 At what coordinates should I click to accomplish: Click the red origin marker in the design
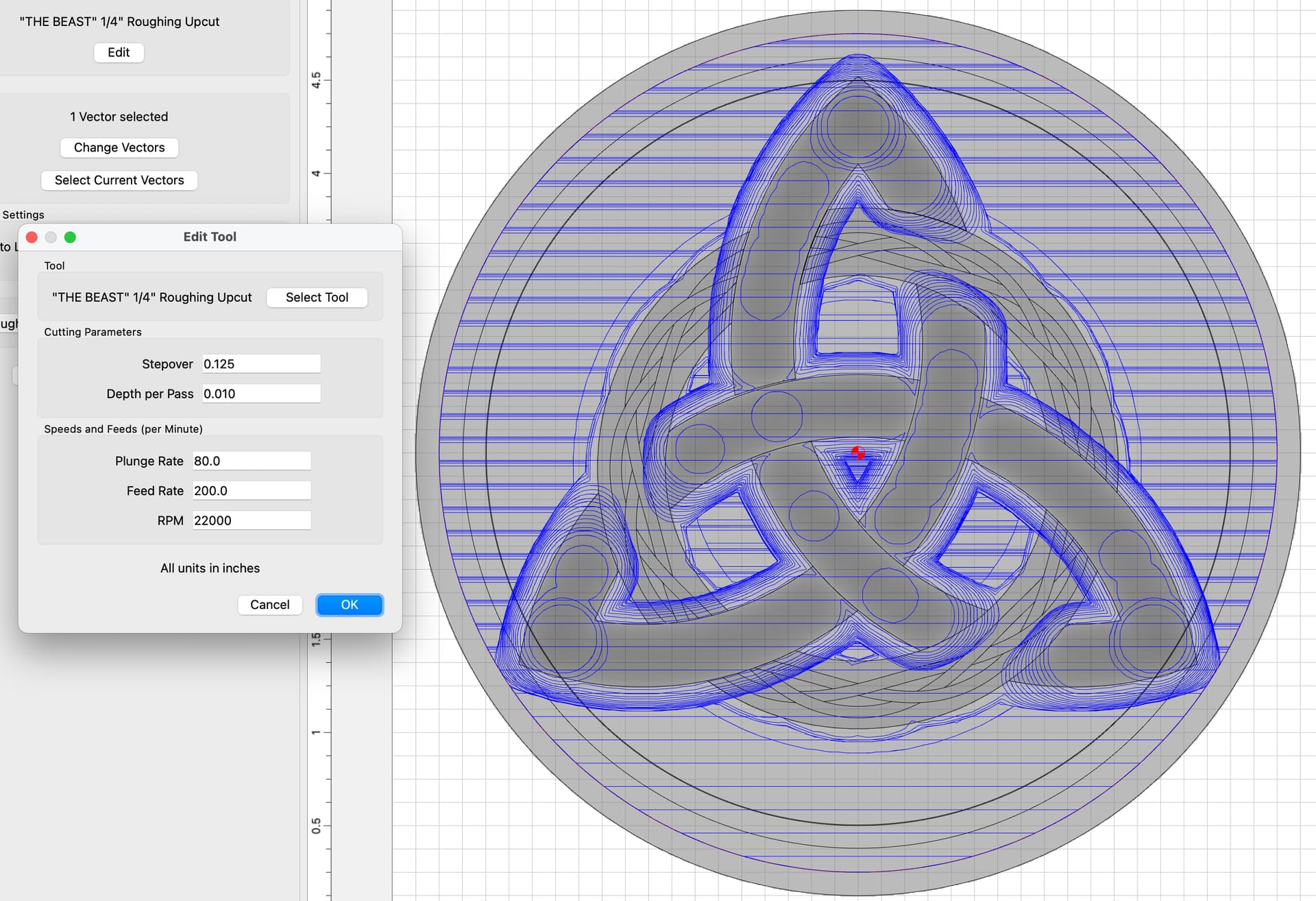point(857,453)
